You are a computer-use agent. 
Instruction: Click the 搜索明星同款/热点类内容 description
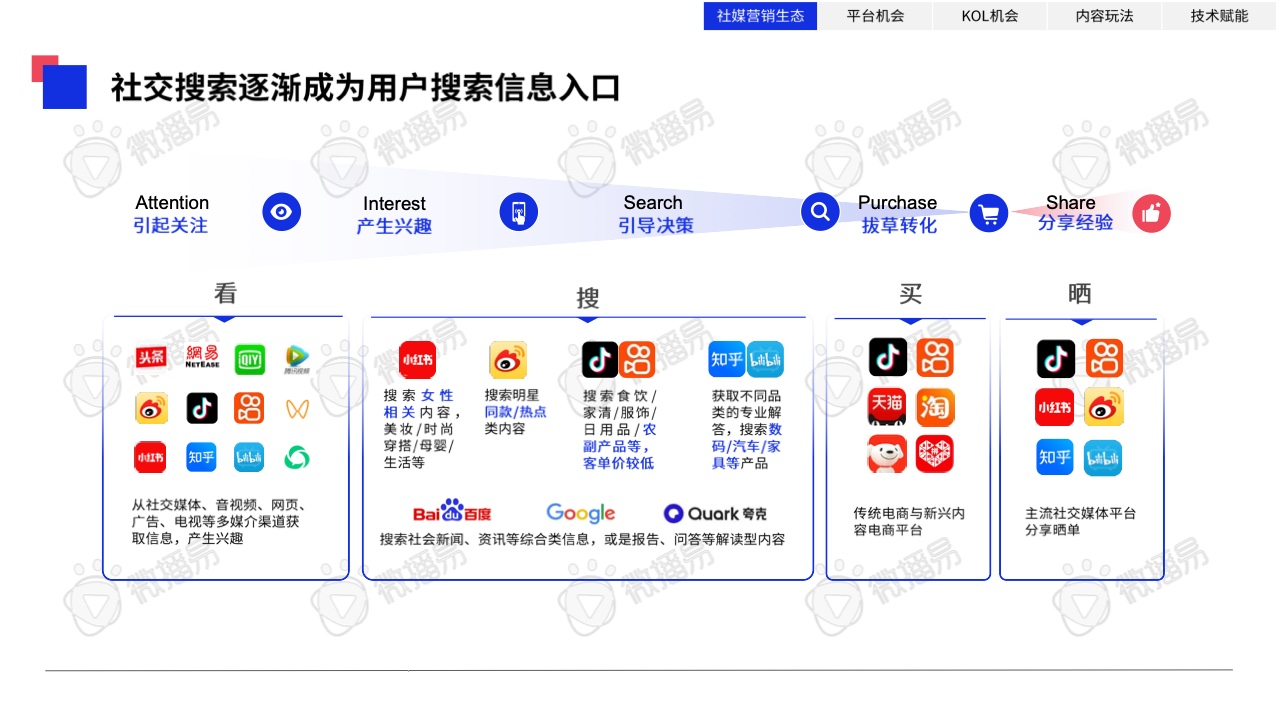pos(516,412)
